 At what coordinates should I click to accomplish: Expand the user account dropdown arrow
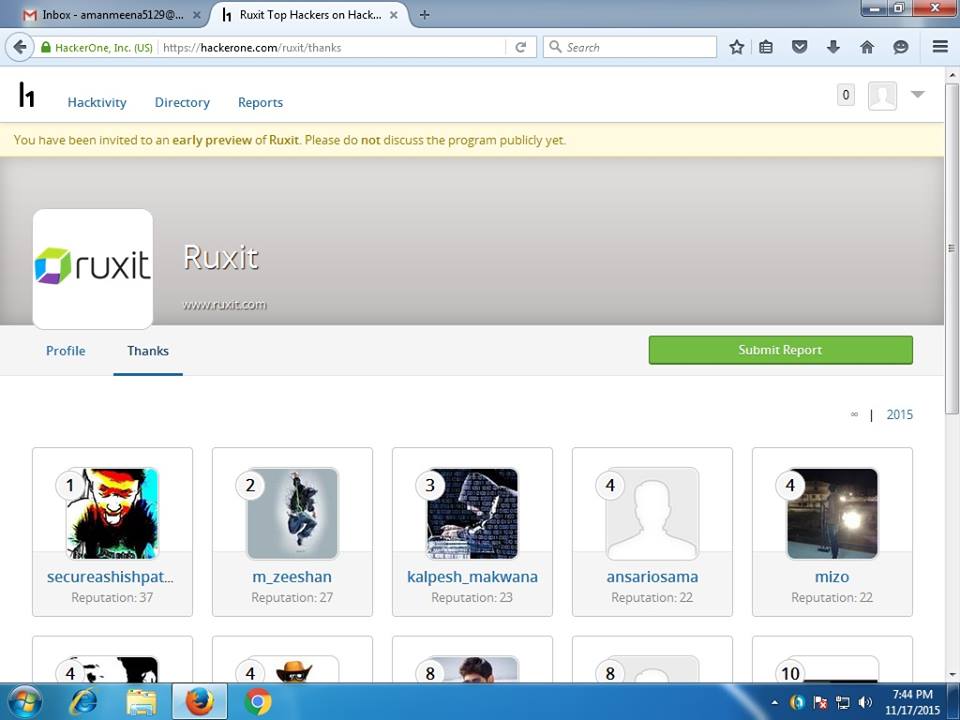(917, 94)
